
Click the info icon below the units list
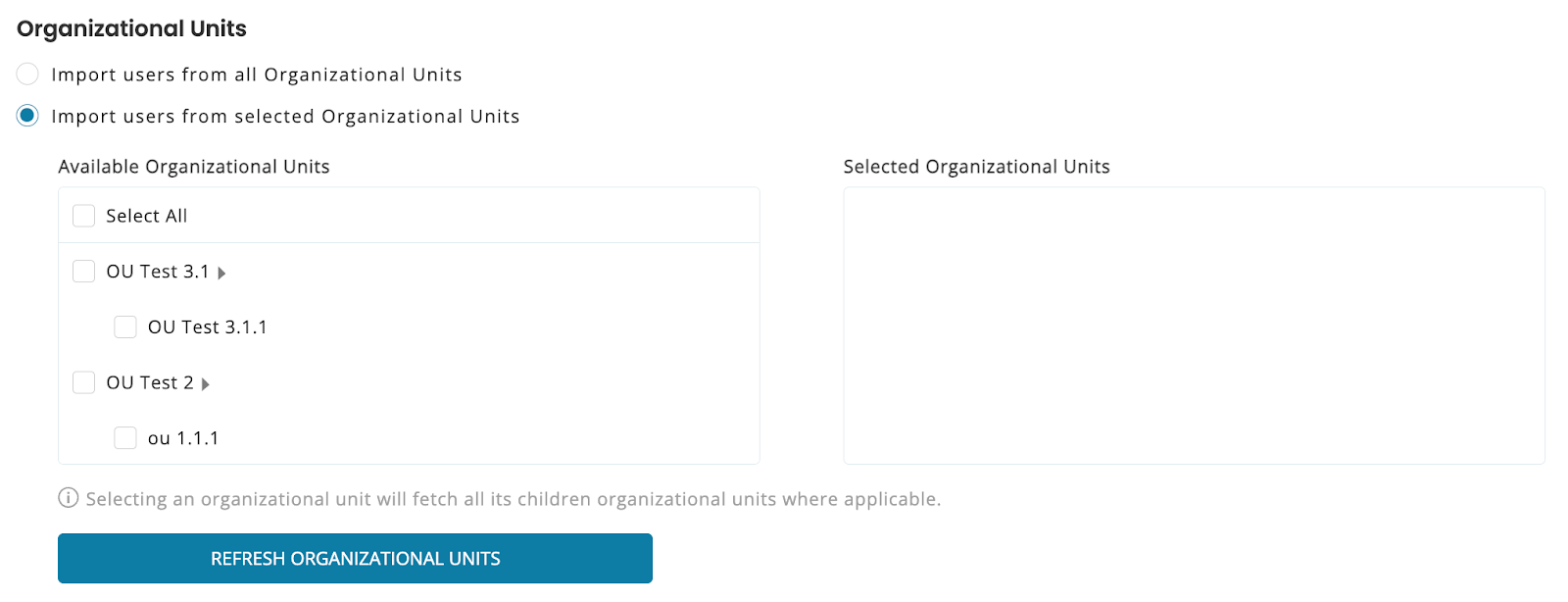[x=69, y=498]
